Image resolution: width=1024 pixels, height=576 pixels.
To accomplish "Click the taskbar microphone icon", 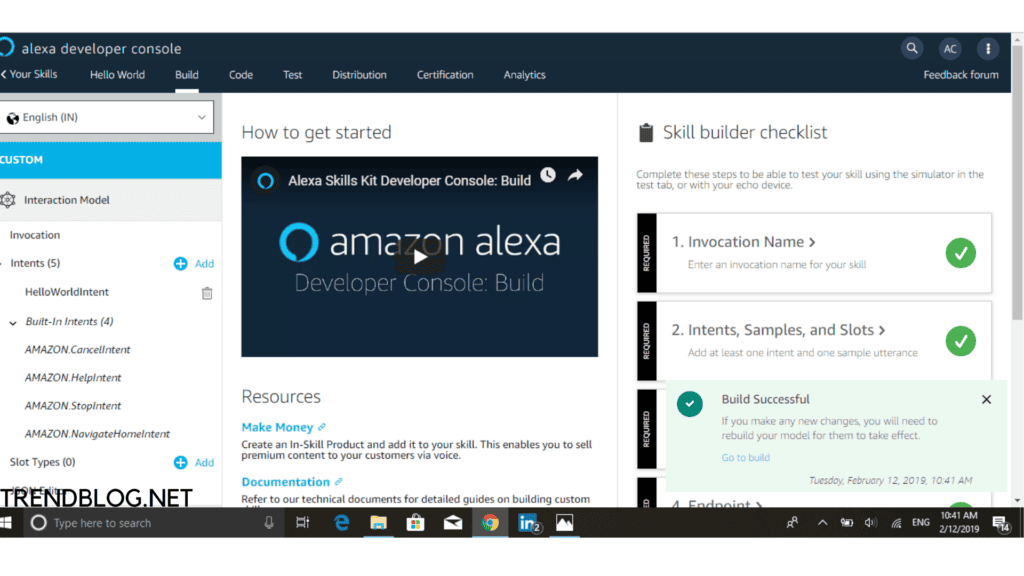I will pos(269,522).
